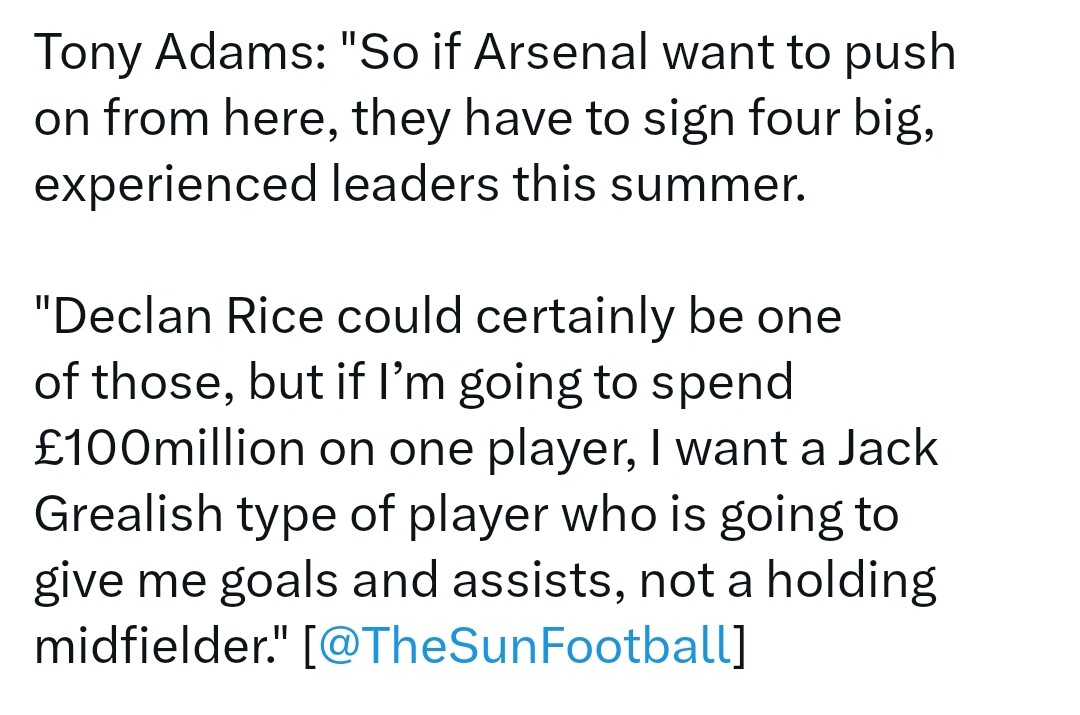Click the word "midfielder." on the last line
Image resolution: width=1080 pixels, height=715 pixels.
(x=156, y=647)
